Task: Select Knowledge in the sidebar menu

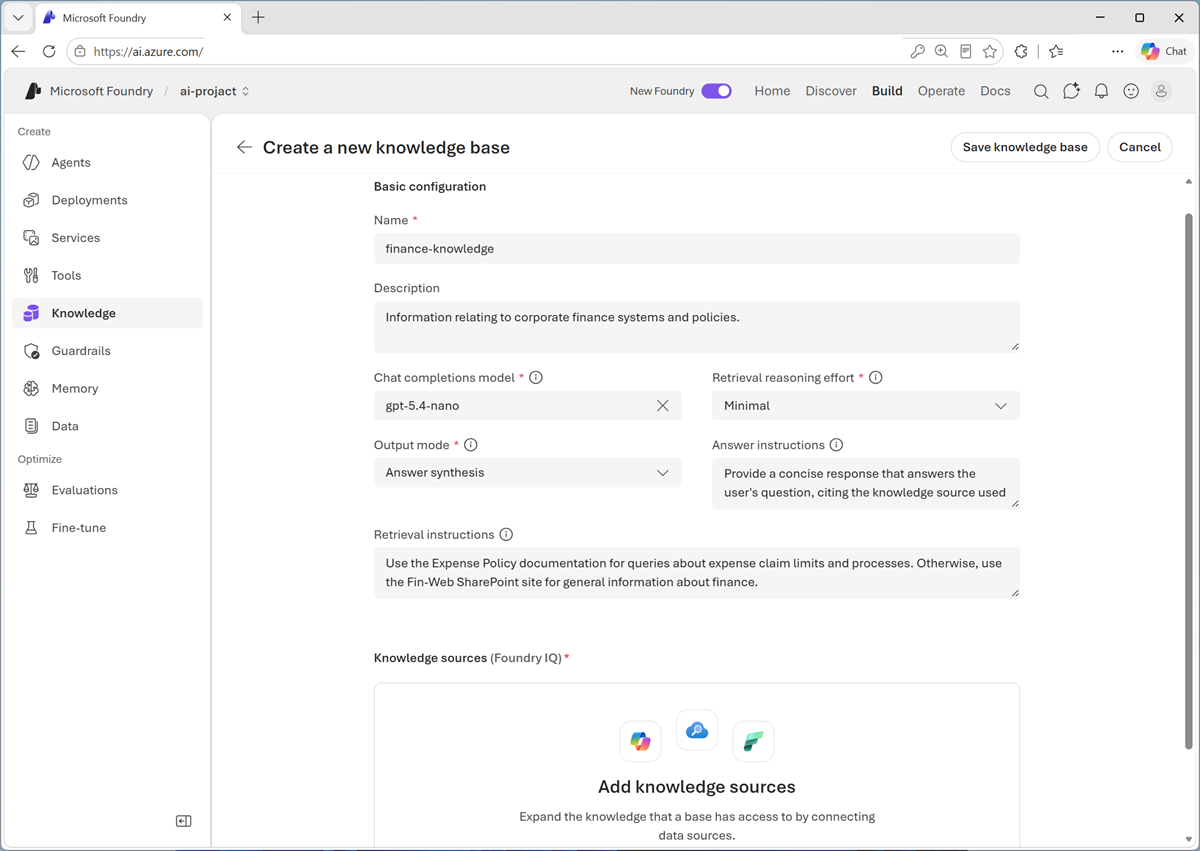Action: pos(108,313)
